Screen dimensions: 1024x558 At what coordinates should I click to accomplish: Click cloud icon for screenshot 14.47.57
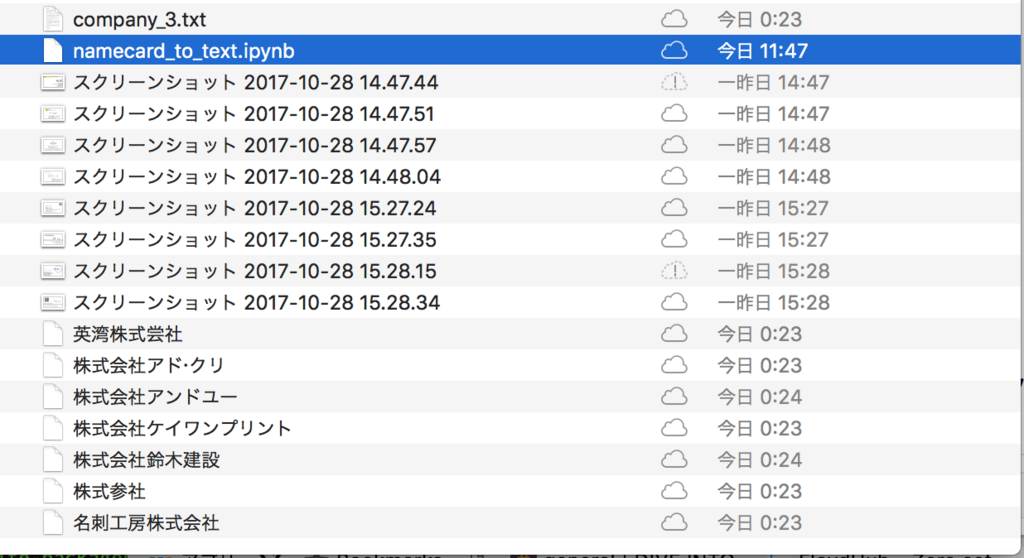click(x=674, y=145)
